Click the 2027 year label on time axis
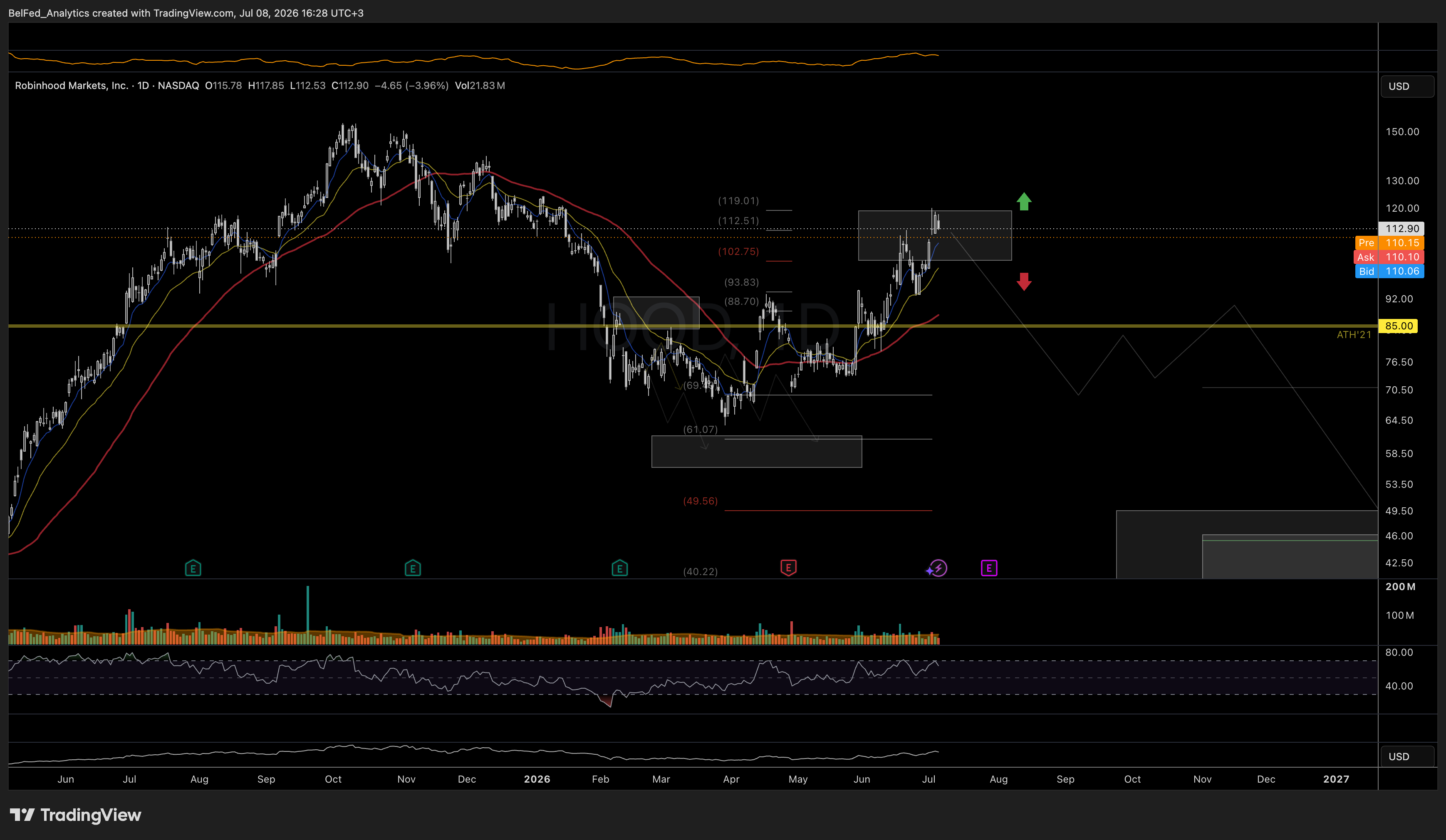Screen dimensions: 1446x840 click(x=1336, y=779)
